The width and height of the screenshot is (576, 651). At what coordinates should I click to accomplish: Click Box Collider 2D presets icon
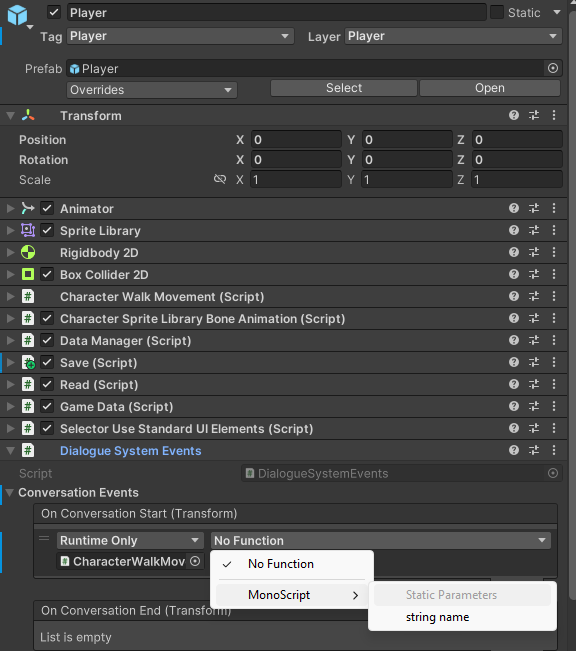(x=534, y=274)
